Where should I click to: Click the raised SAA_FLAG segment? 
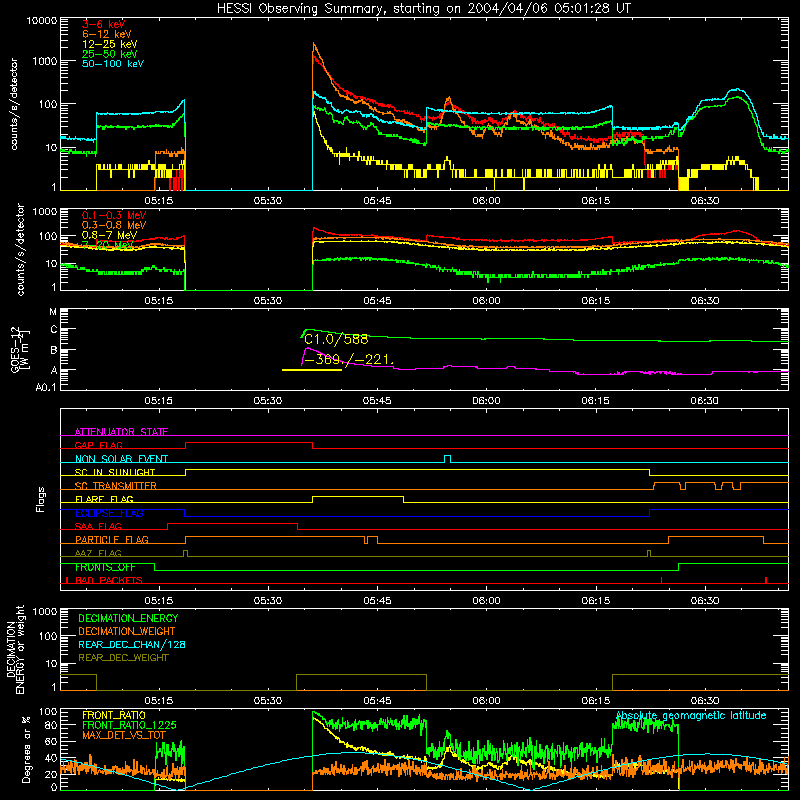click(232, 523)
